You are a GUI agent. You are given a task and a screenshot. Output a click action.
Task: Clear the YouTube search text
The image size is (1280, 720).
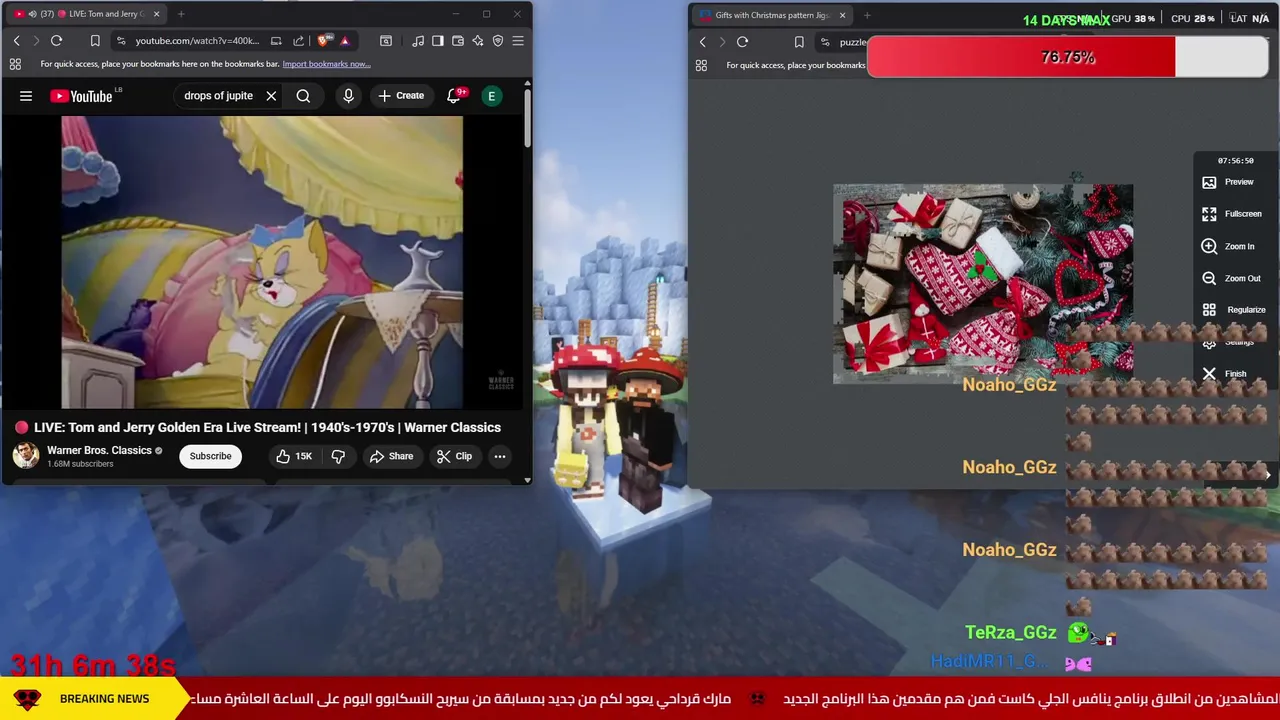coord(271,96)
